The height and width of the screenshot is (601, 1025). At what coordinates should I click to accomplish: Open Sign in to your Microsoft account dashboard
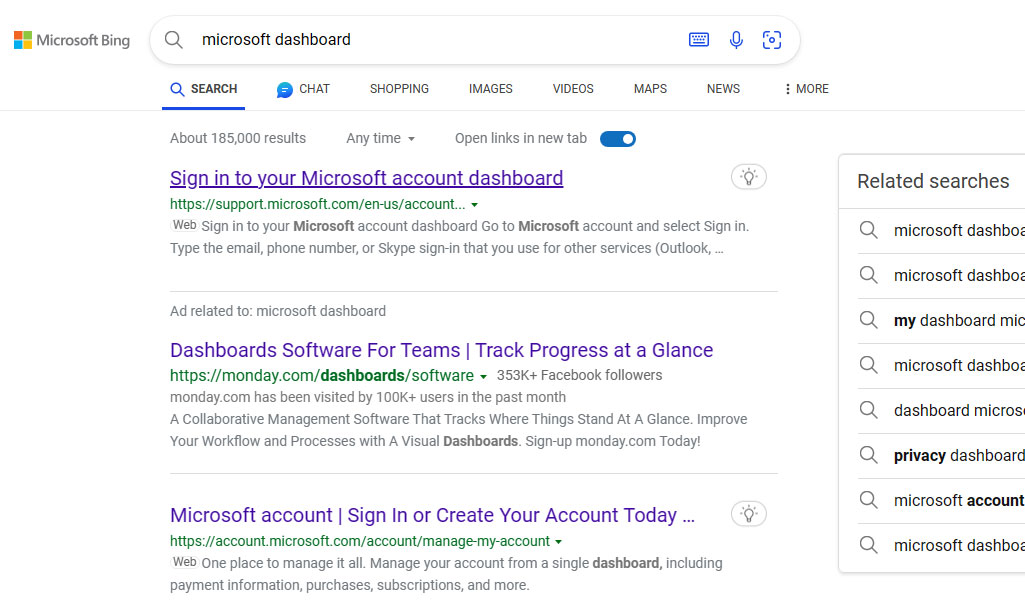[367, 178]
